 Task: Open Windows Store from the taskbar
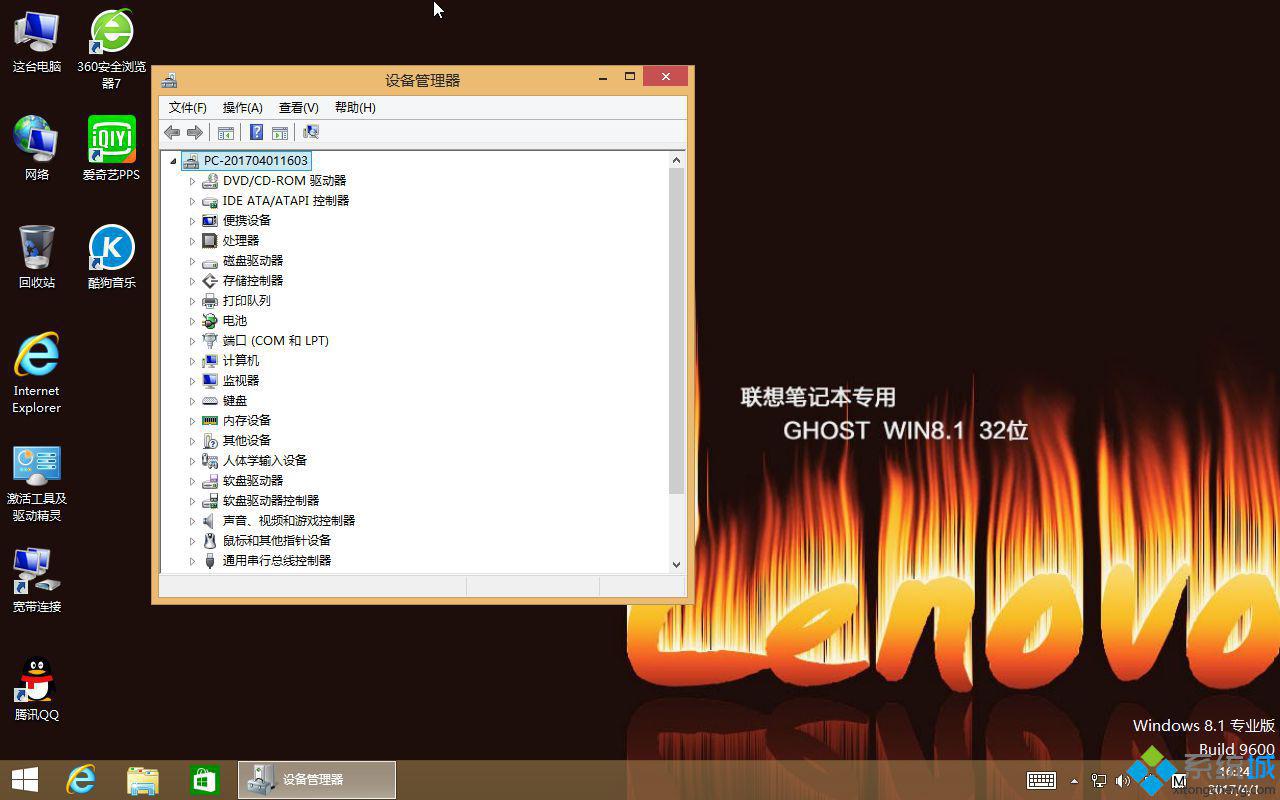204,780
